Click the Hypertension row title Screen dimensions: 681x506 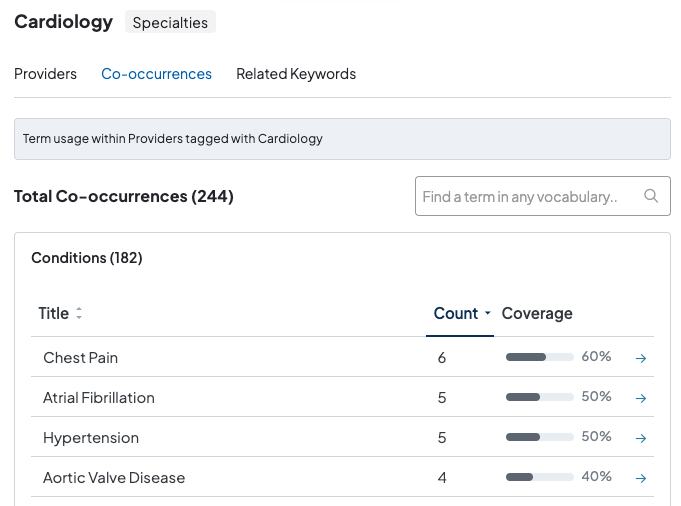click(x=91, y=438)
